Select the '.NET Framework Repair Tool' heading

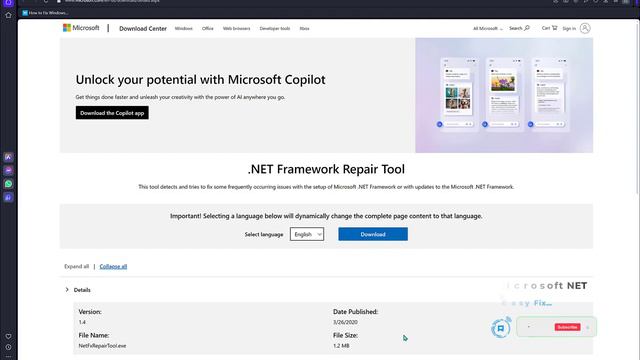point(326,169)
